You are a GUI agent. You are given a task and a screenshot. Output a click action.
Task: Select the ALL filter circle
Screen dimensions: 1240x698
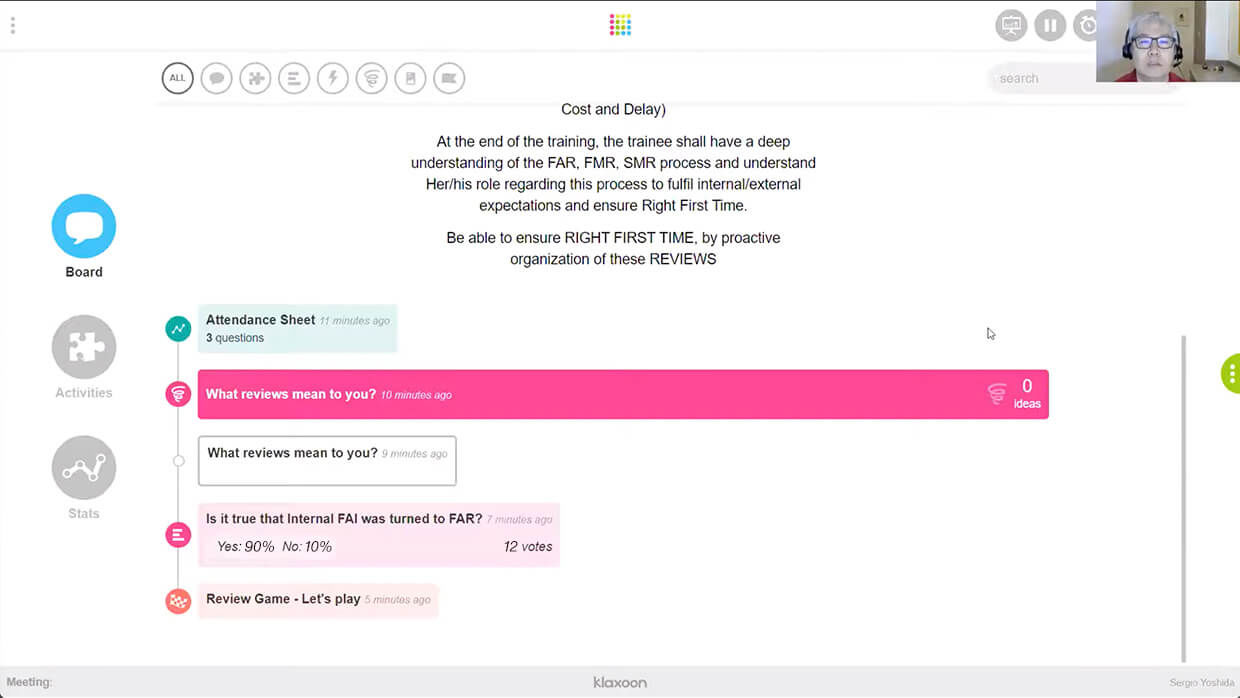pyautogui.click(x=177, y=78)
